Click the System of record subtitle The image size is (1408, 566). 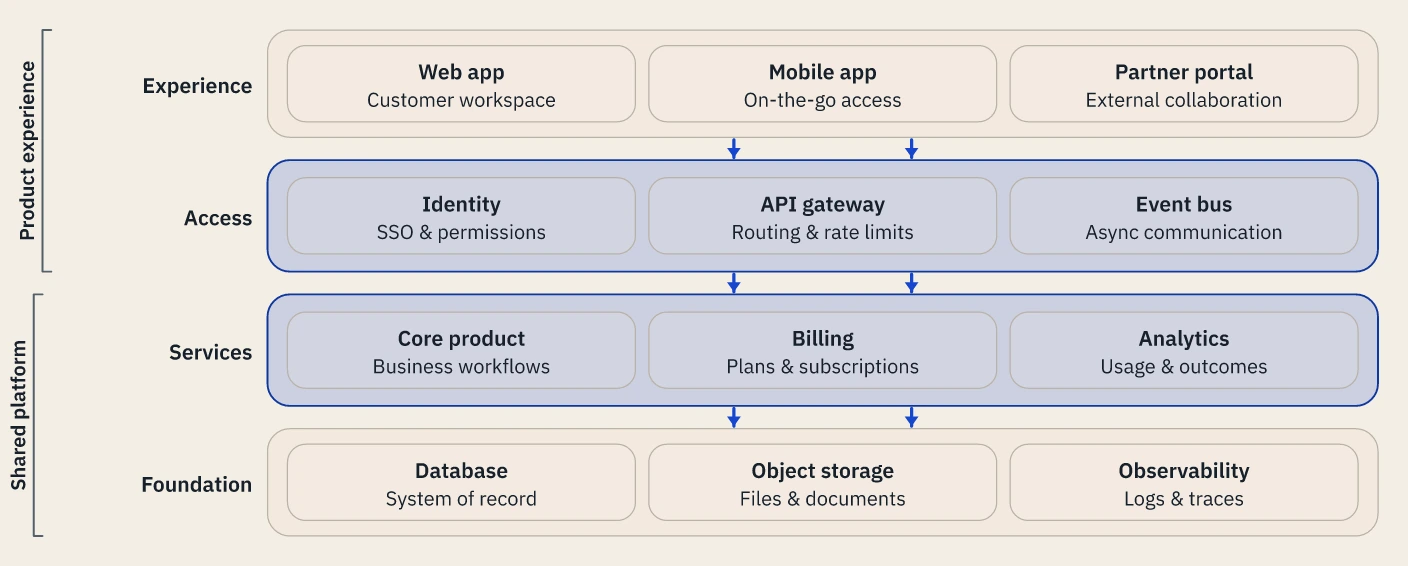click(461, 499)
